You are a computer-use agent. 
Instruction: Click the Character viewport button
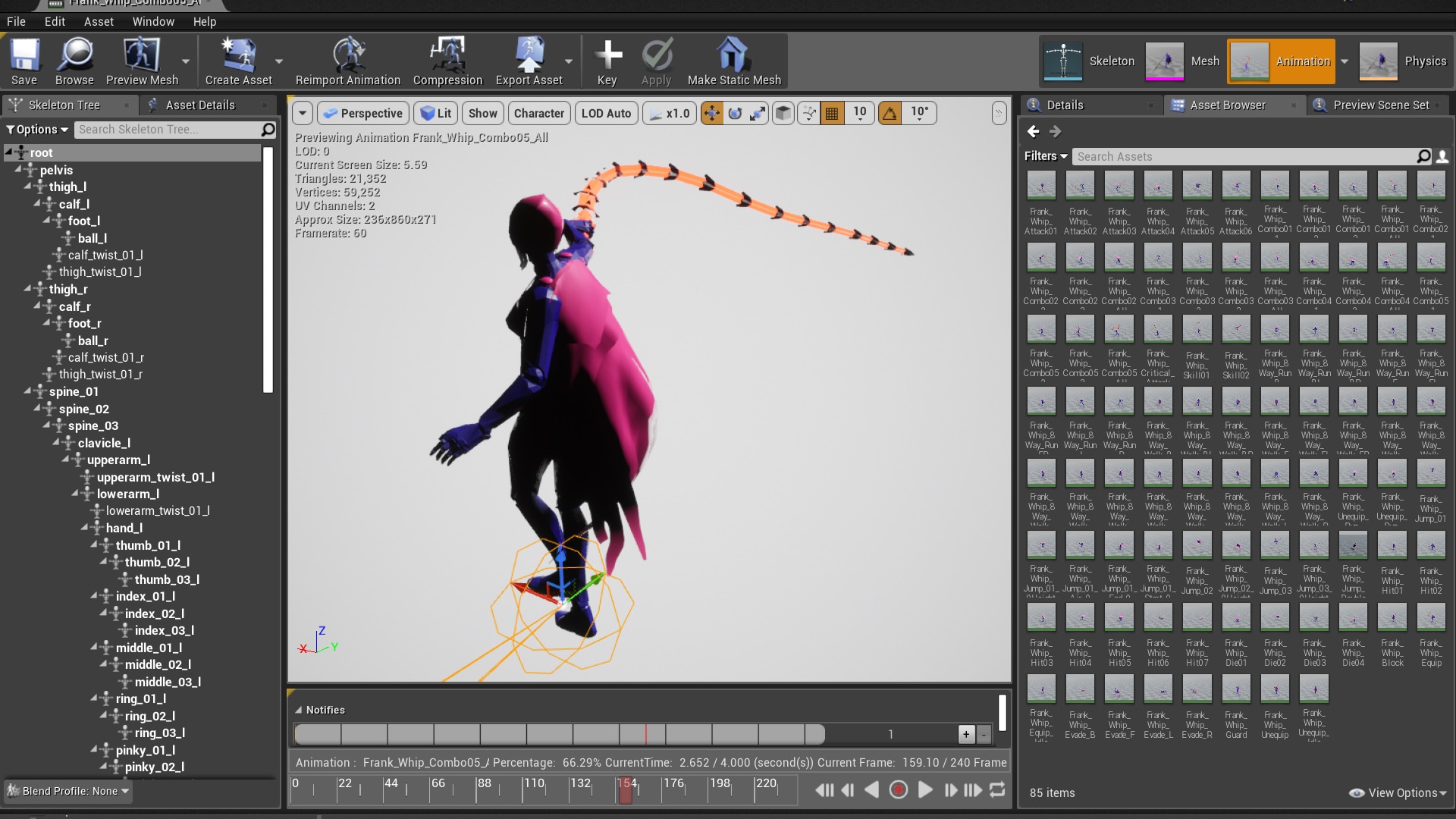pos(539,114)
